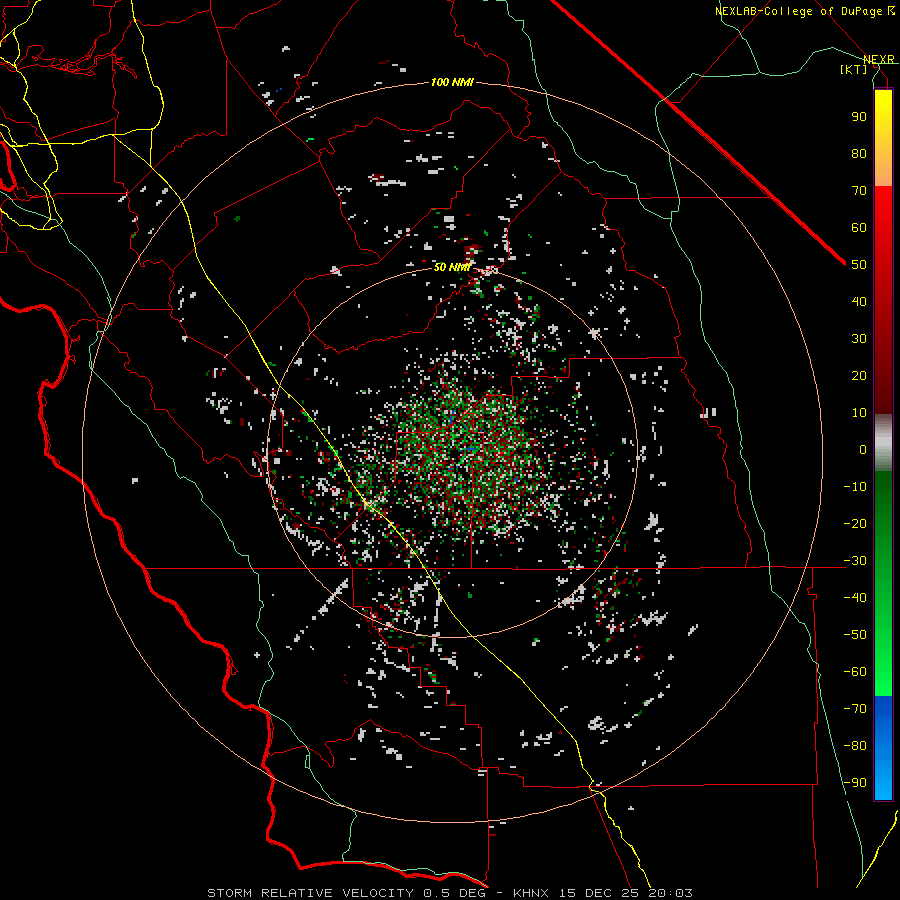
Task: Click the 50 label on velocity scale
Action: click(x=859, y=265)
